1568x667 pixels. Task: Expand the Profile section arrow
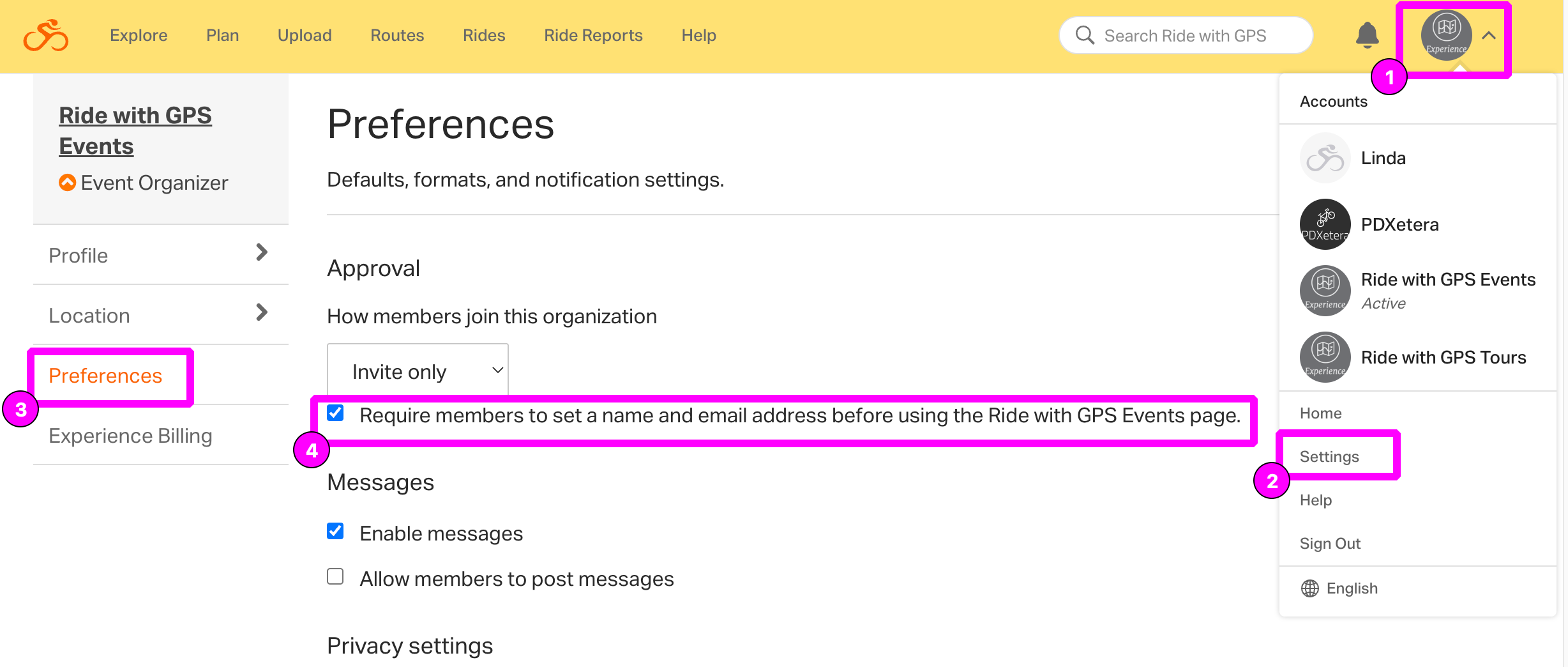click(262, 252)
